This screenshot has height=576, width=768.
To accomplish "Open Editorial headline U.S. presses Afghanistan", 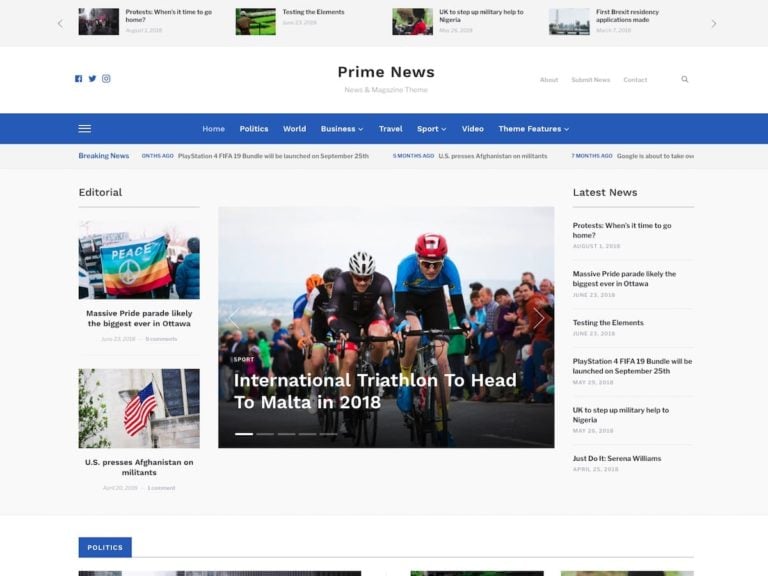I will 139,467.
